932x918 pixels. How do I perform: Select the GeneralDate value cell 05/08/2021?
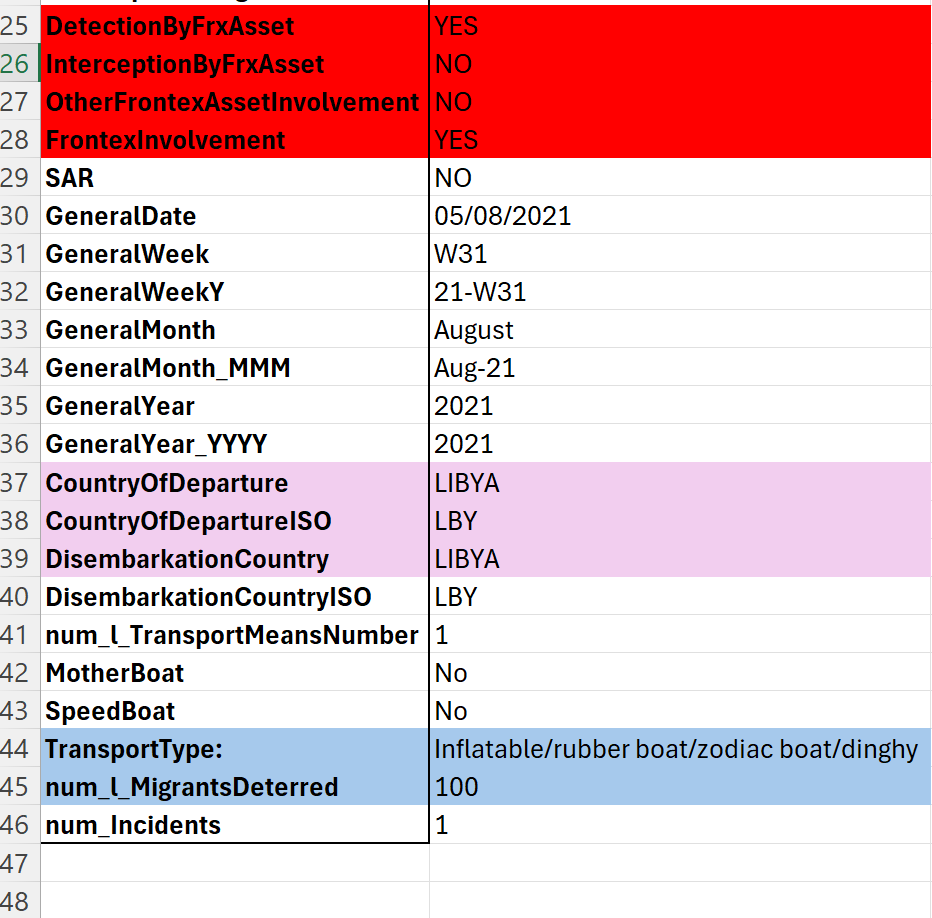coord(502,216)
